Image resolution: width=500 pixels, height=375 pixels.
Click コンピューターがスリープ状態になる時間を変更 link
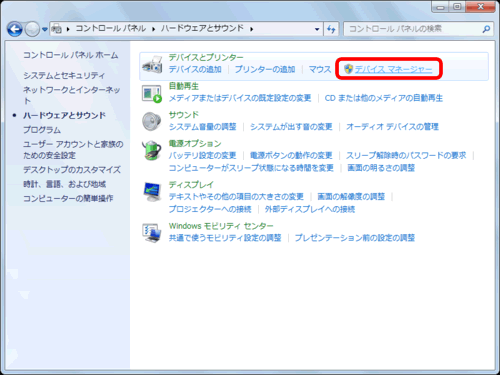tap(251, 168)
